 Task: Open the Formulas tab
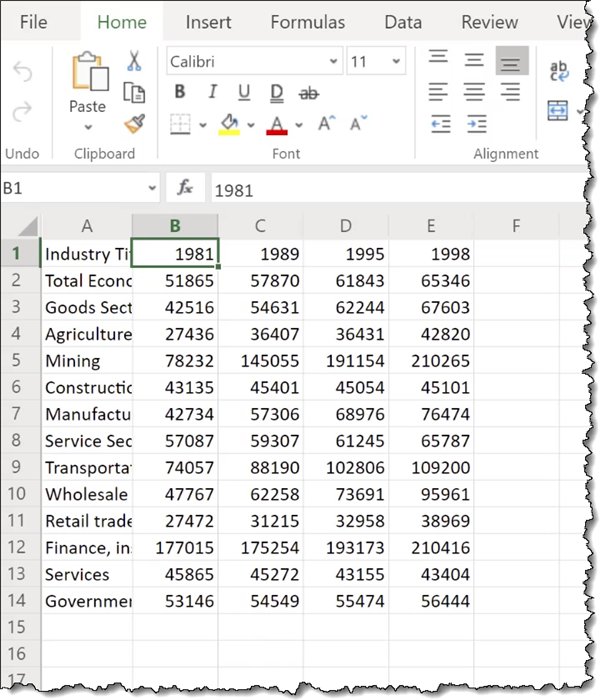coord(307,22)
